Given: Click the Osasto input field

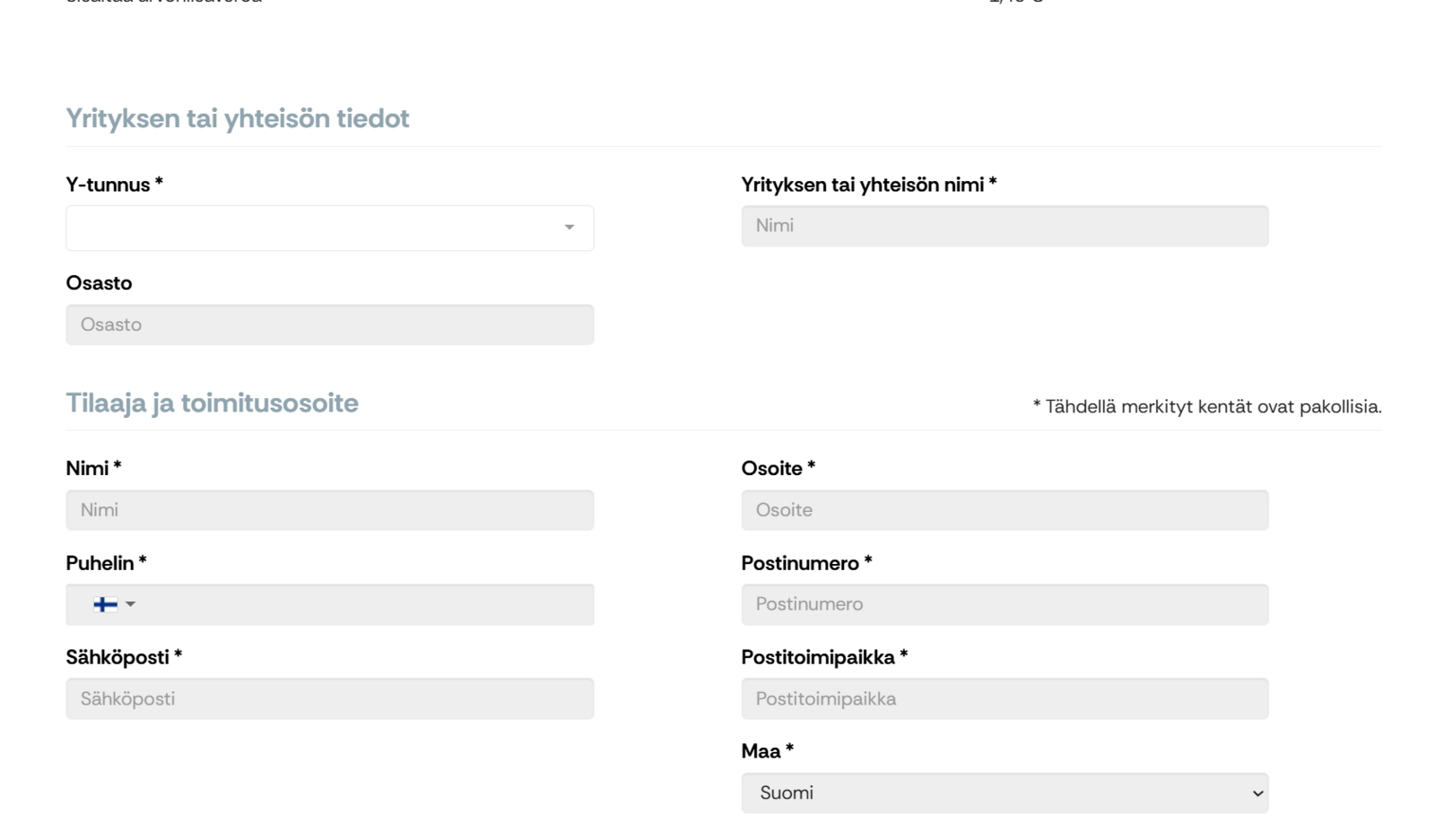Looking at the screenshot, I should click(329, 325).
